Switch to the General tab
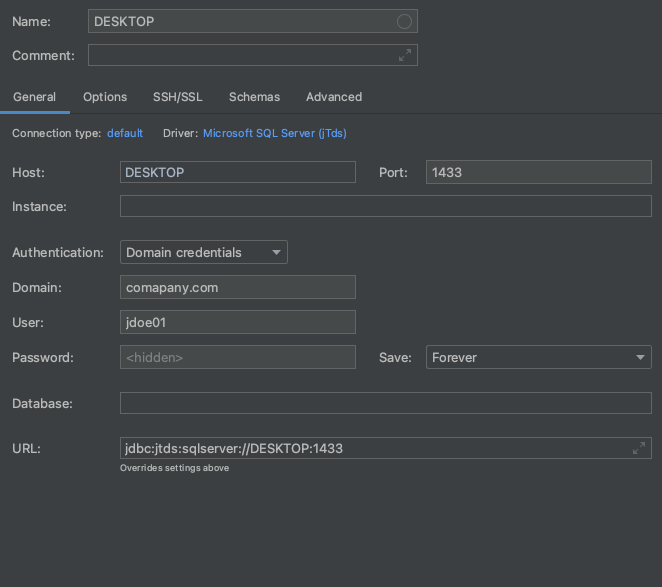Image resolution: width=662 pixels, height=587 pixels. coord(35,97)
